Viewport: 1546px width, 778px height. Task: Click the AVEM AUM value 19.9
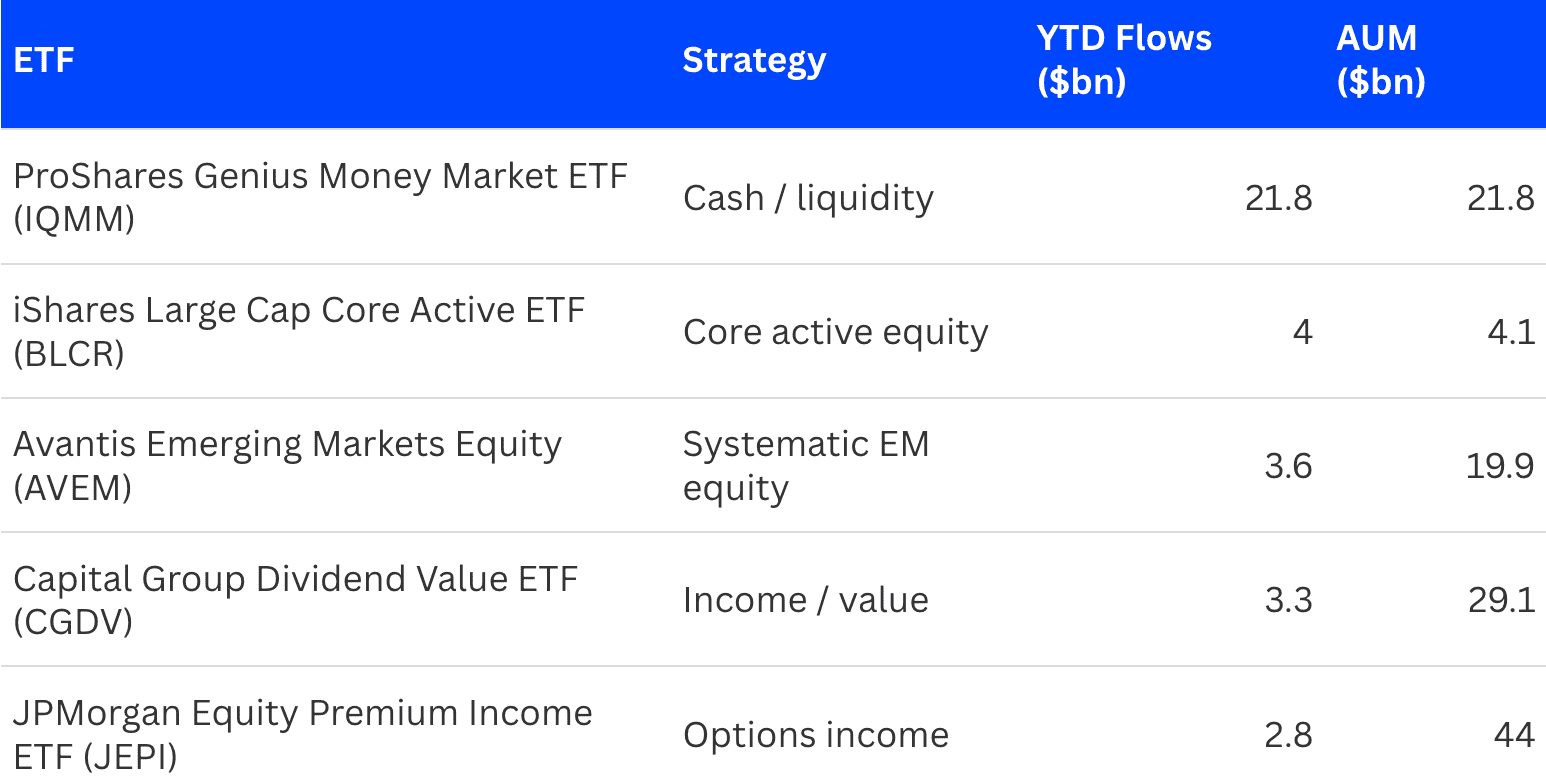pyautogui.click(x=1500, y=466)
